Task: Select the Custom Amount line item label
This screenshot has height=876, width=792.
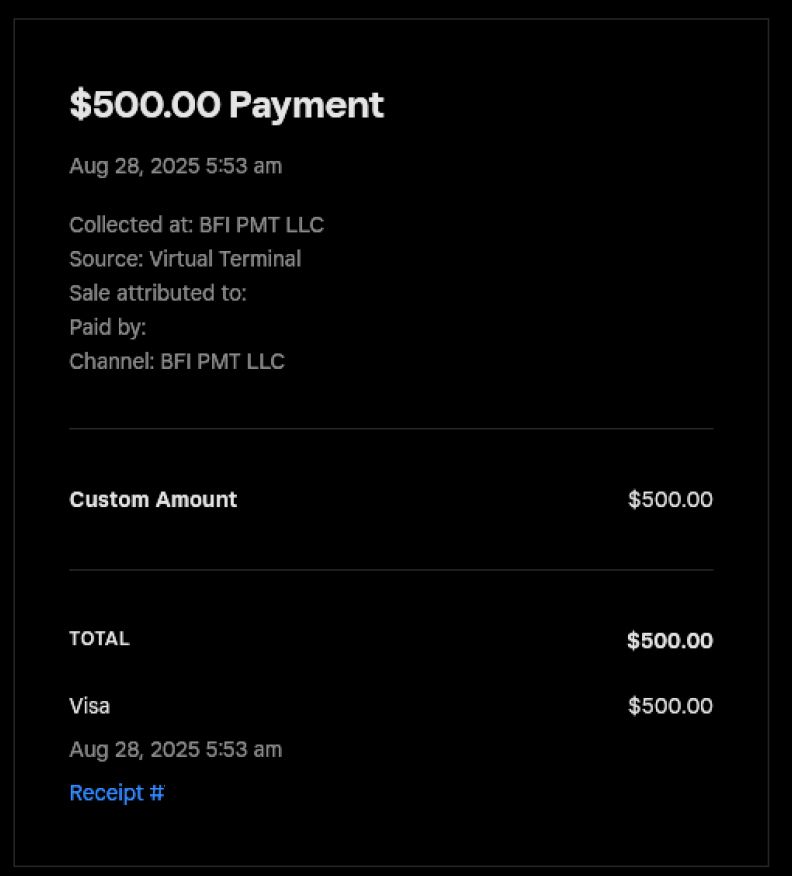Action: click(153, 499)
